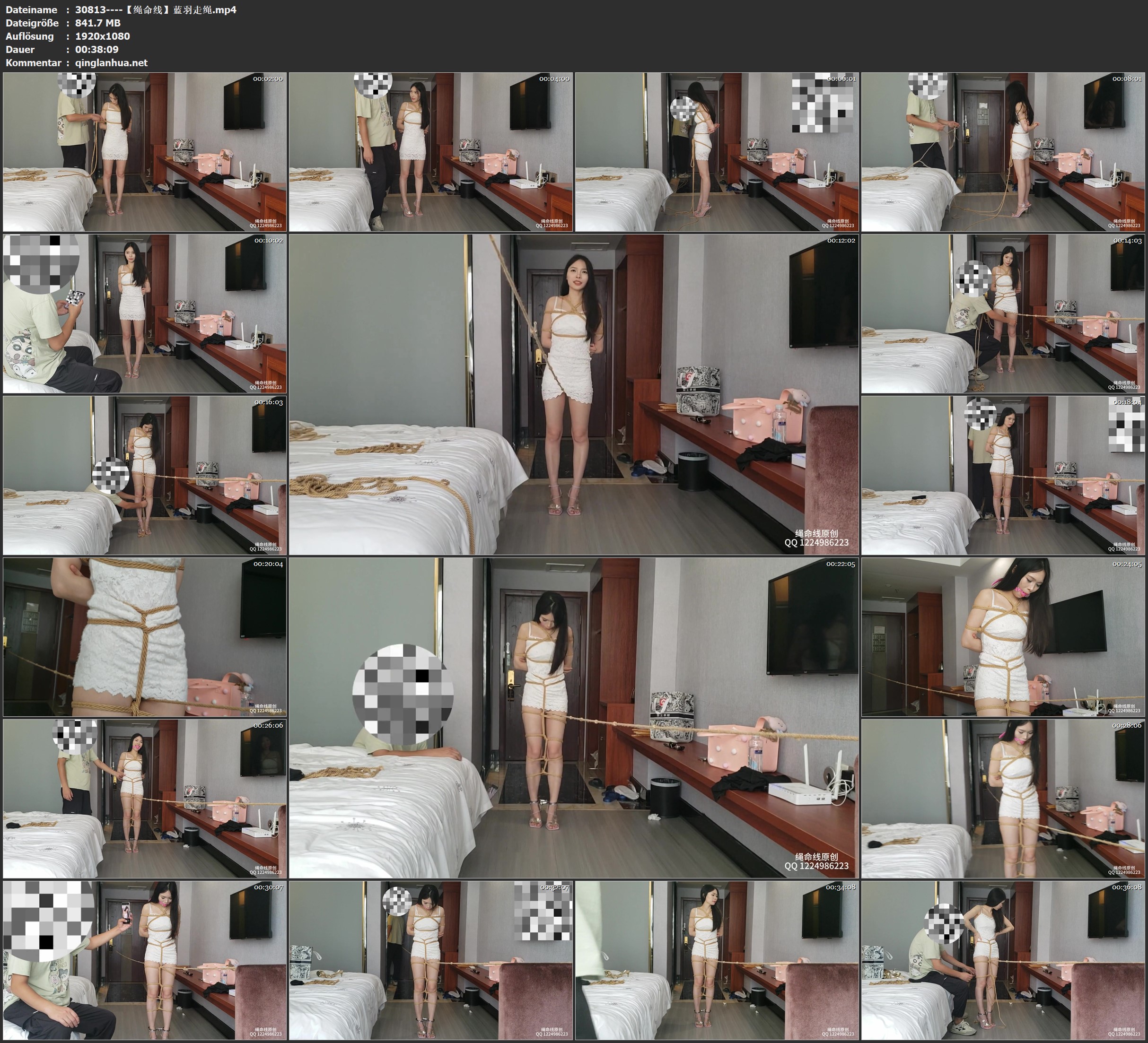The width and height of the screenshot is (1148, 1043).
Task: Select the frame at timestamp 00:16:03
Action: coord(145,475)
